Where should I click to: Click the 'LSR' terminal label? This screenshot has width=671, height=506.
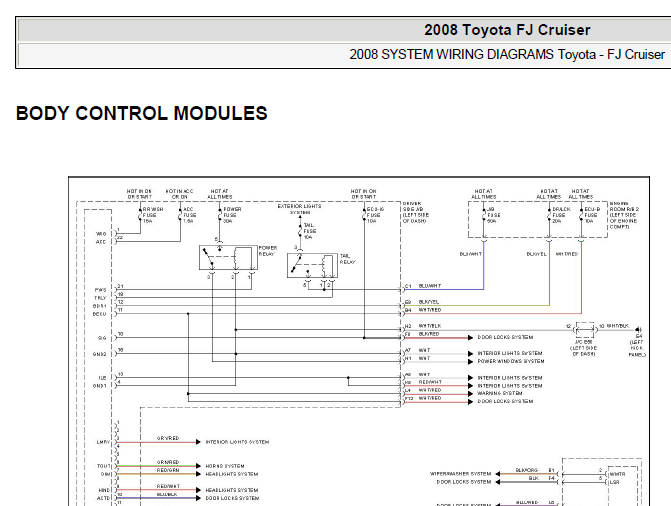pos(614,482)
